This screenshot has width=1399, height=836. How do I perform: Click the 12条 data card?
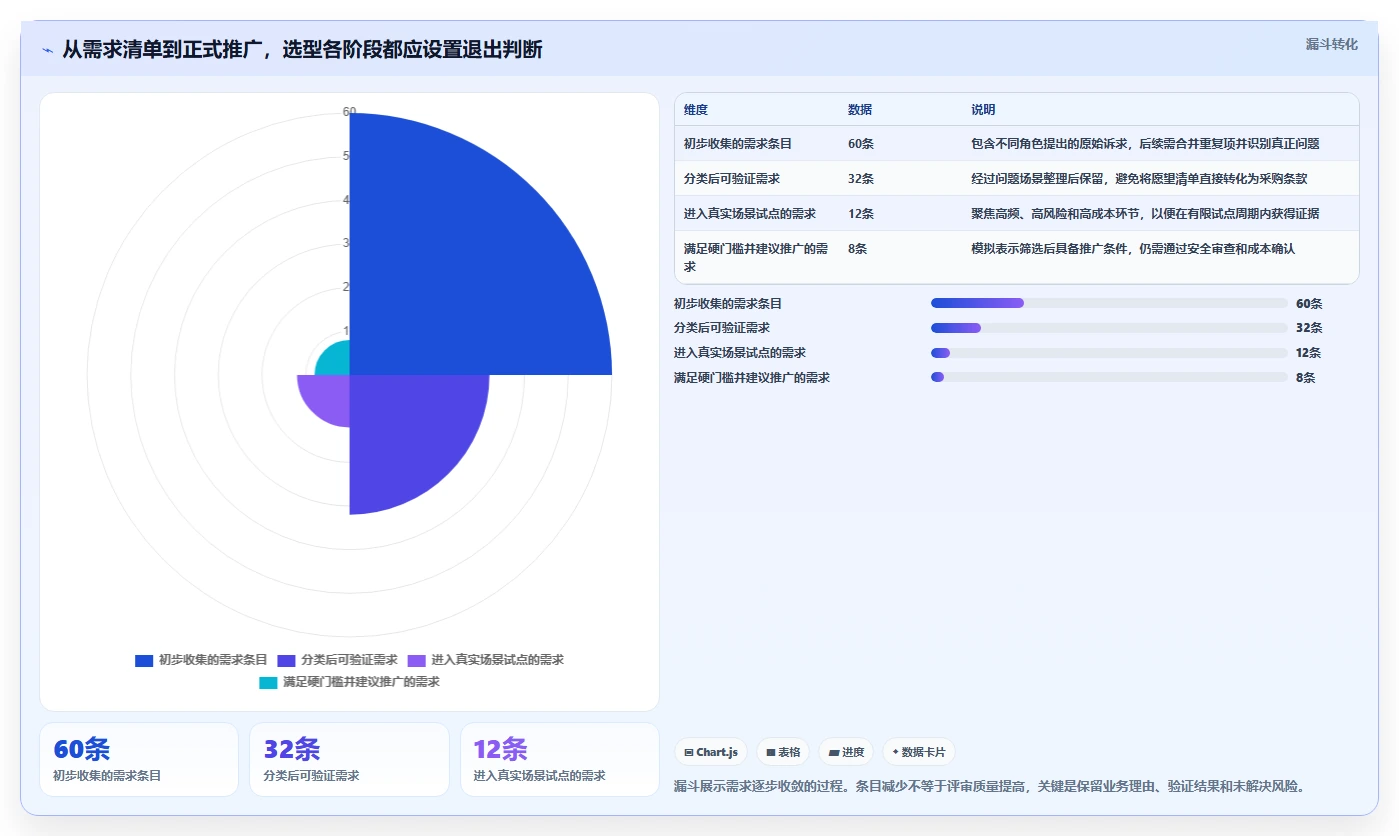click(x=560, y=760)
